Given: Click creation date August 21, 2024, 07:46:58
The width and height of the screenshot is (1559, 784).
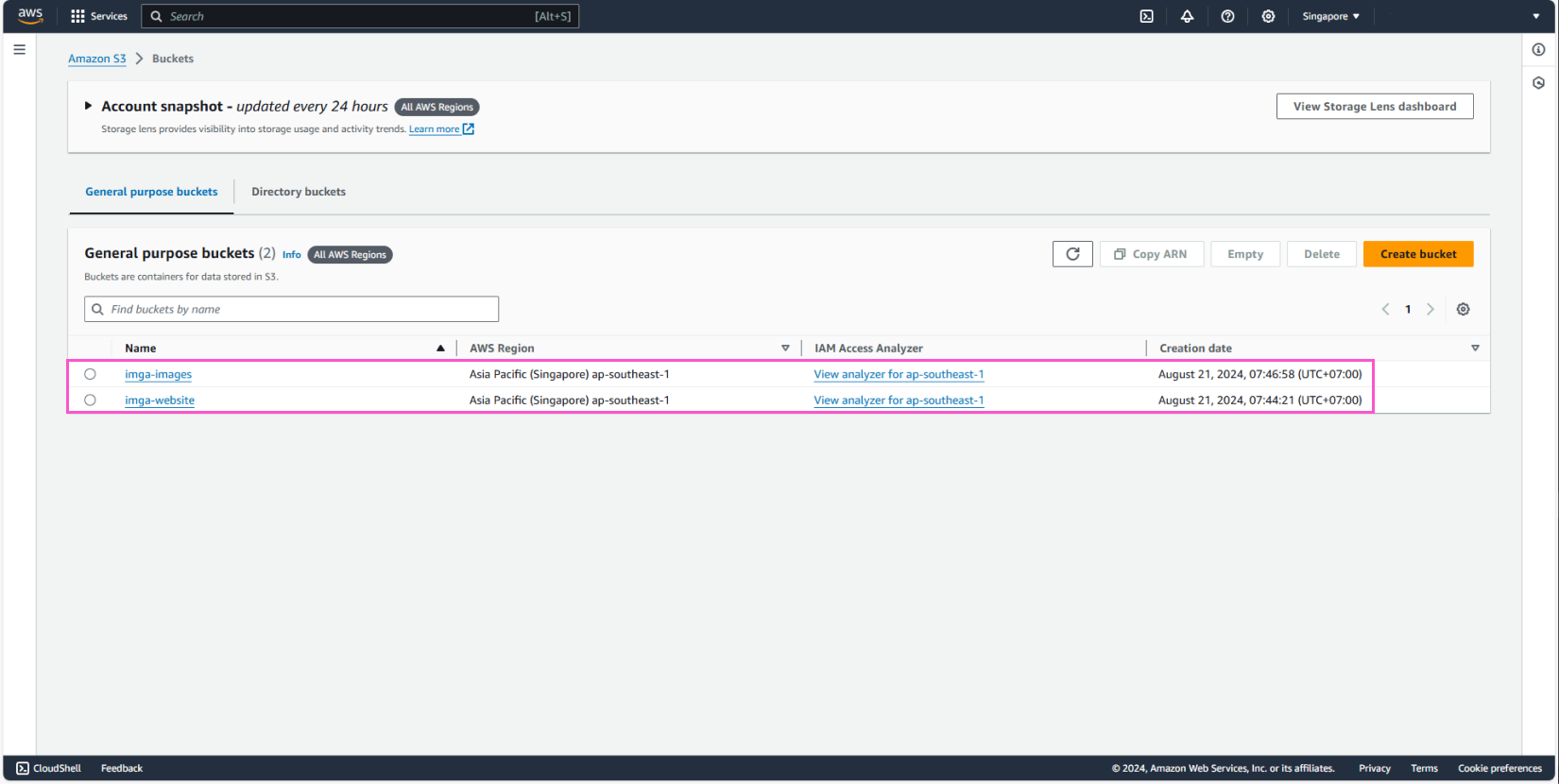Looking at the screenshot, I should pos(1260,374).
